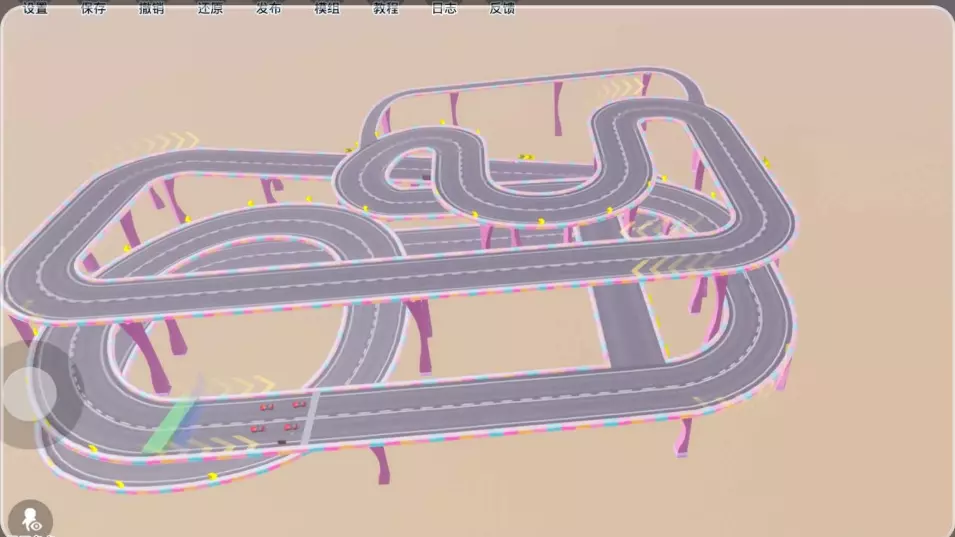
Task: Pick the pink pillar beneath the bottom-center track
Action: click(380, 464)
